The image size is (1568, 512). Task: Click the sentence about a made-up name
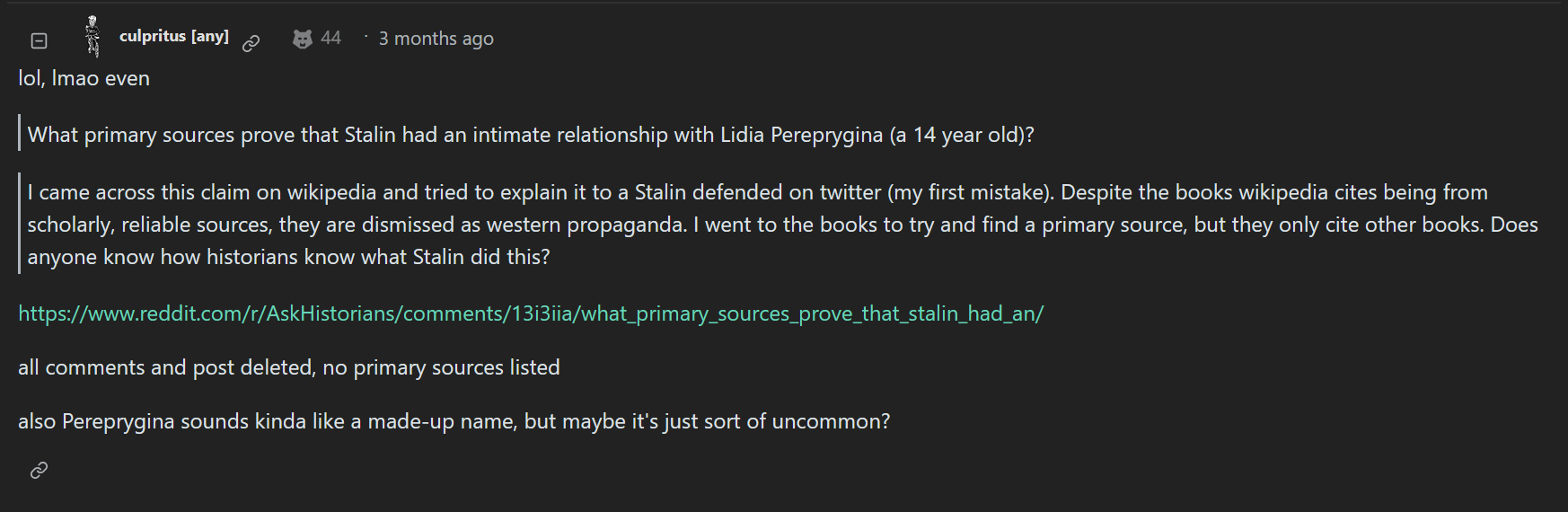point(454,421)
